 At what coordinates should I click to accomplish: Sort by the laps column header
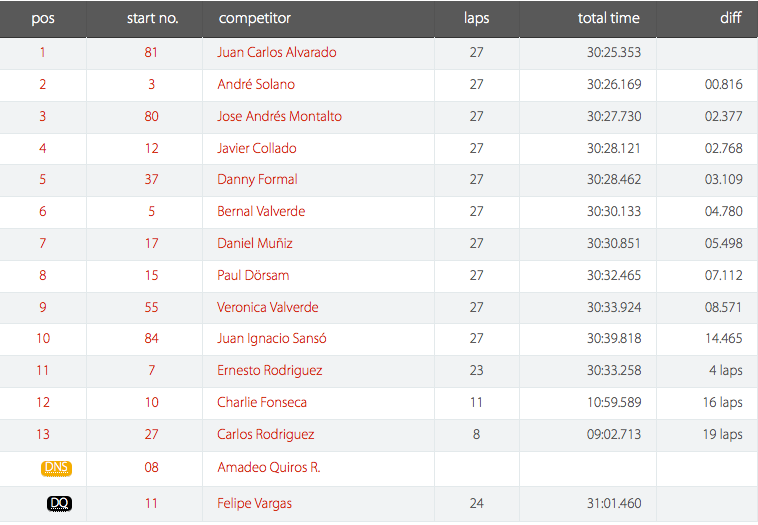(477, 18)
